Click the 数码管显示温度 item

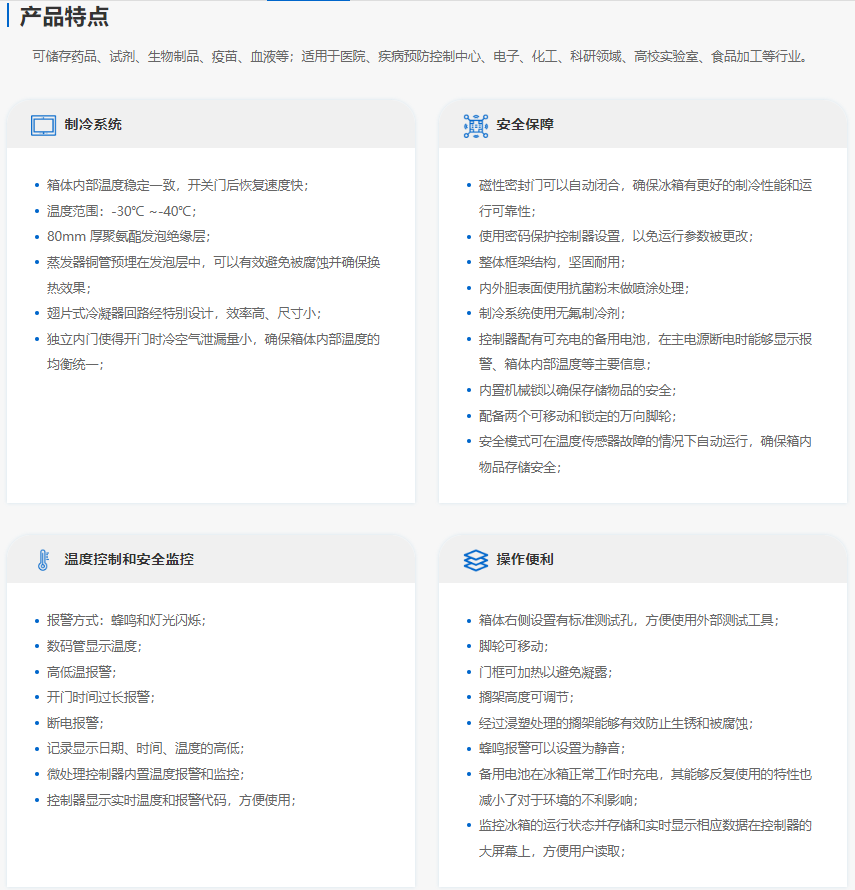pos(95,646)
